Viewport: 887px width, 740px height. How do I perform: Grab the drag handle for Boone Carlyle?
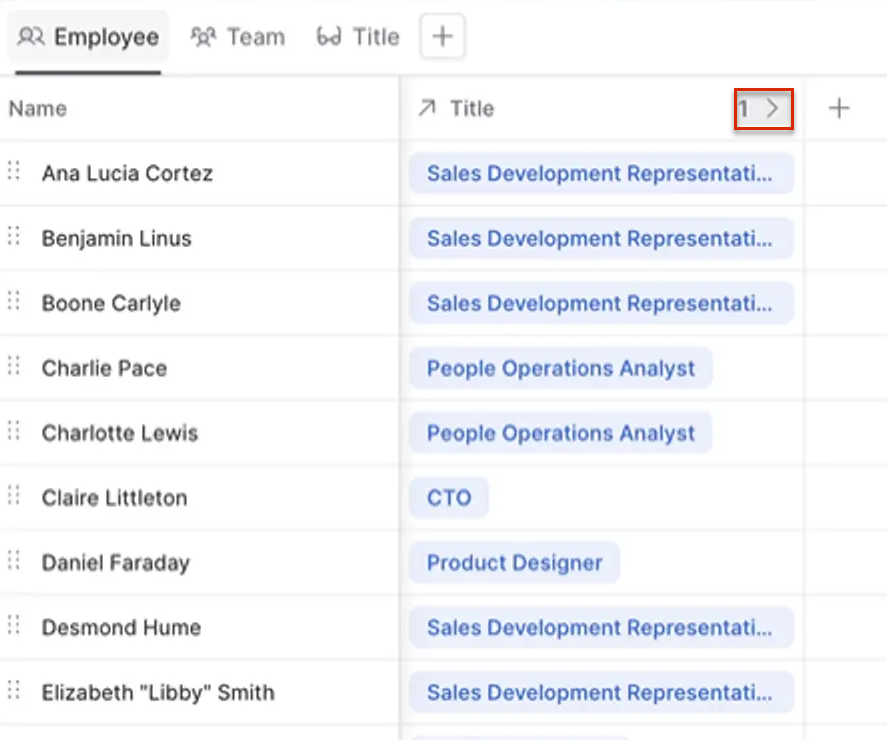coord(14,300)
